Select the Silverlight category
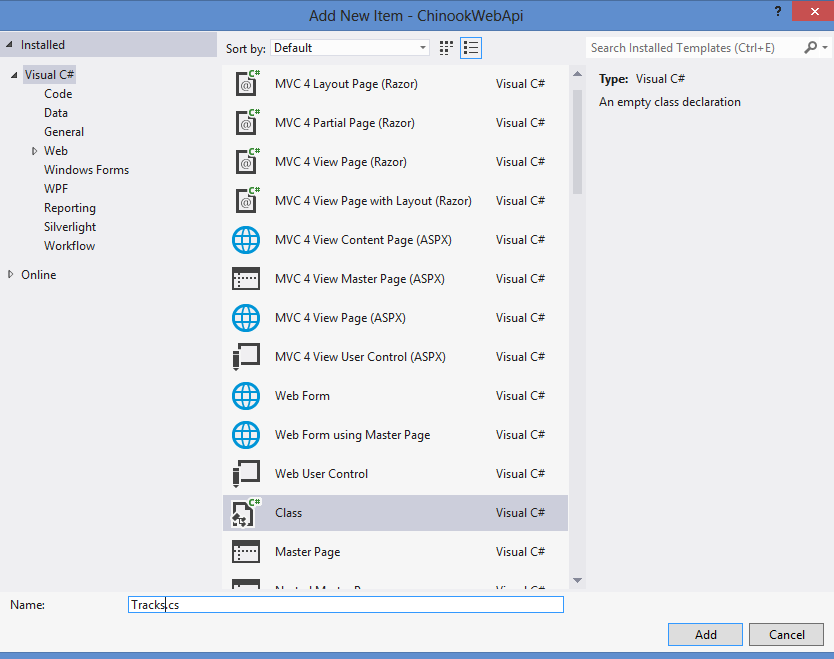Viewport: 834px width, 659px height. pos(70,227)
